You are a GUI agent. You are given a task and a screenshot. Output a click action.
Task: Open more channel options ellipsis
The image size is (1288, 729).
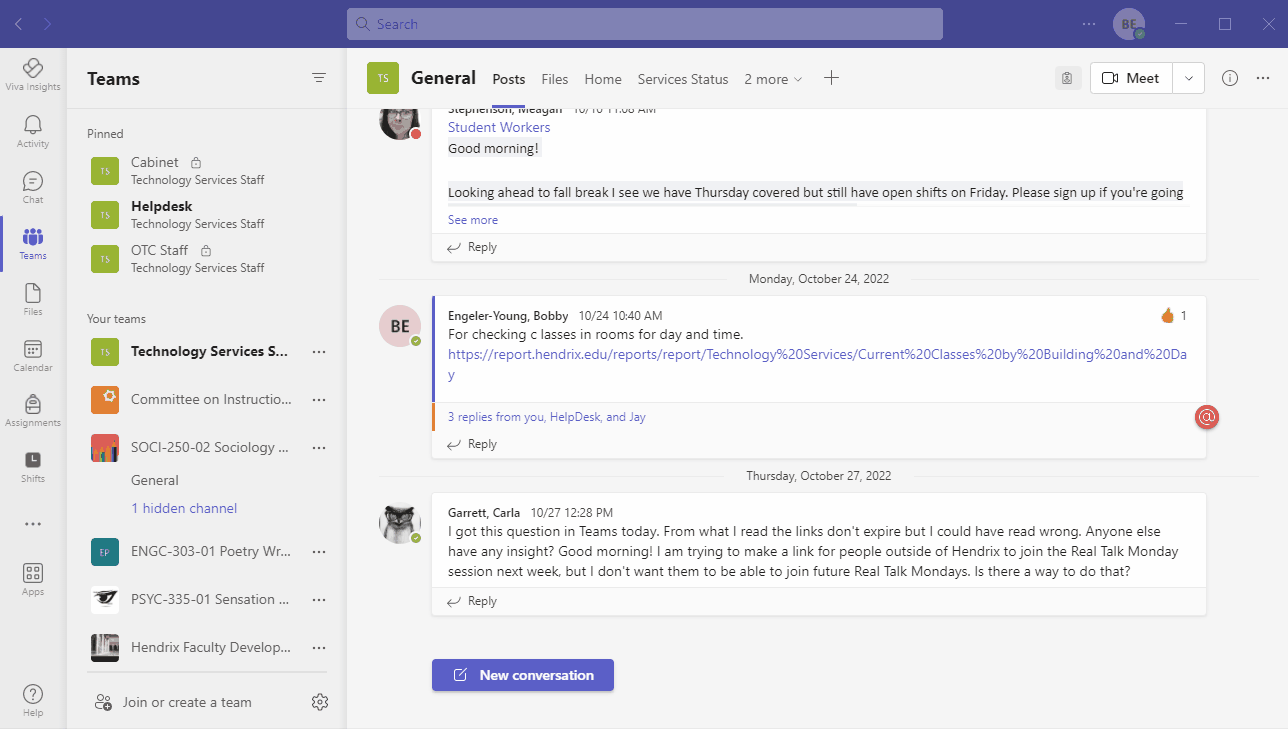click(x=1263, y=78)
